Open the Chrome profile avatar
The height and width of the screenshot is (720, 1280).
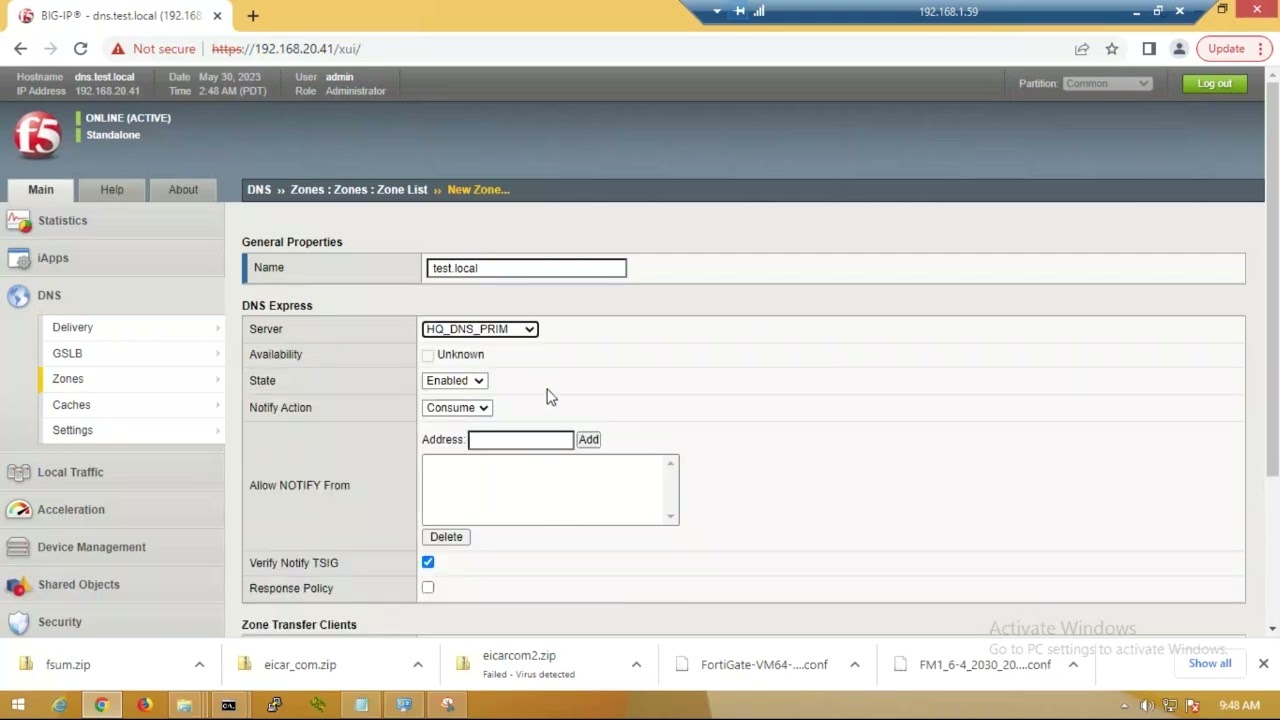1179,48
